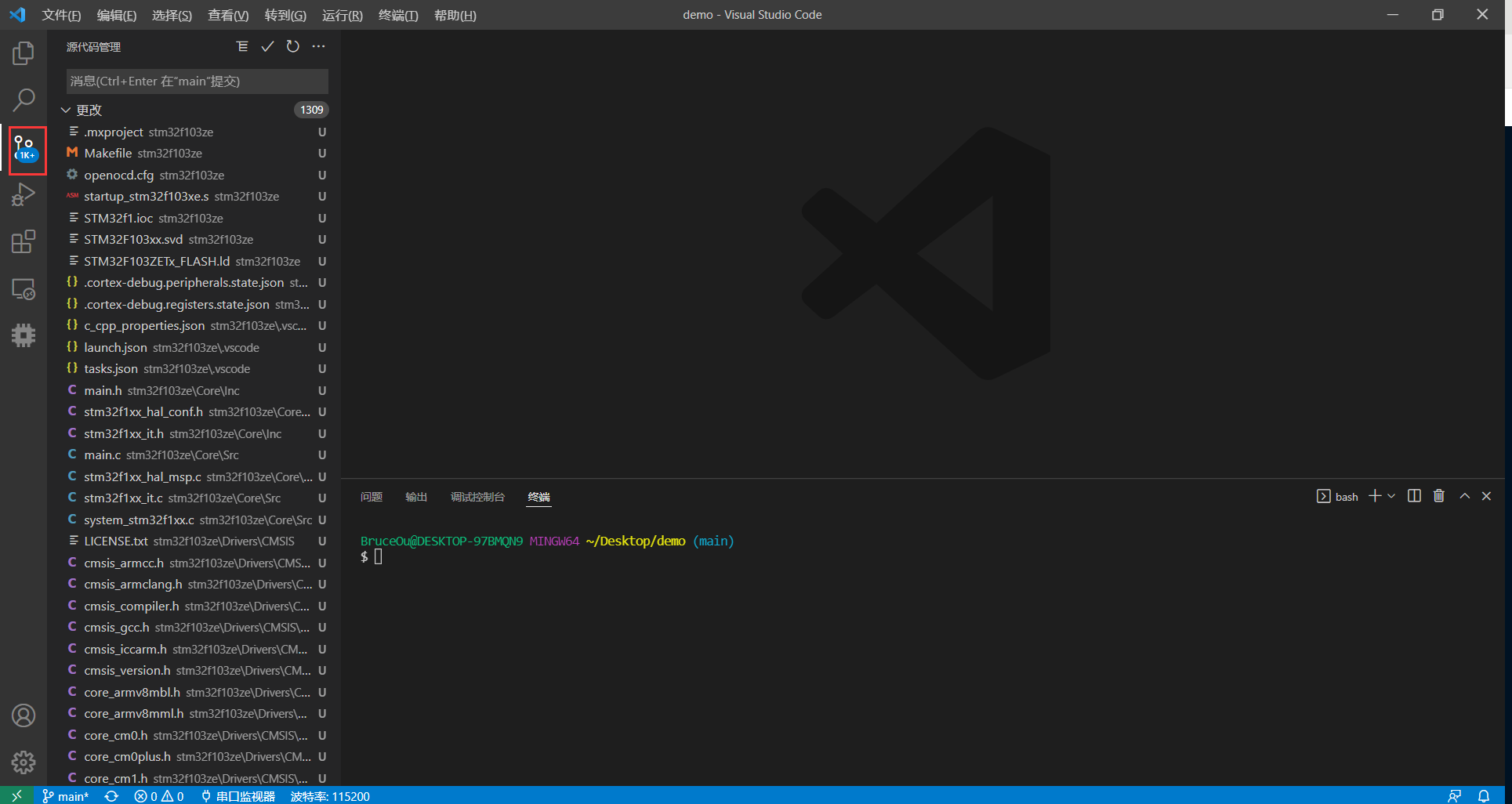1512x804 pixels.
Task: Switch source control to tree view
Action: click(x=242, y=47)
